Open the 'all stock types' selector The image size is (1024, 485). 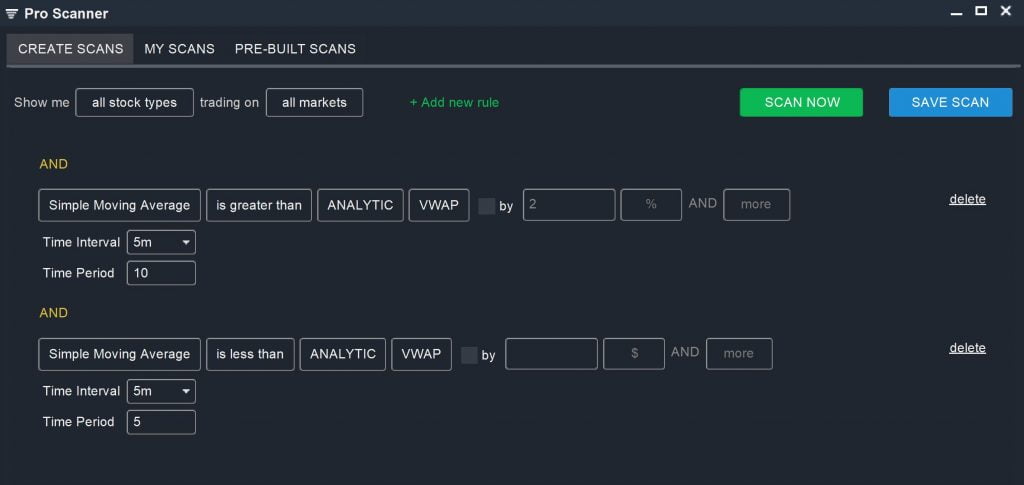134,102
